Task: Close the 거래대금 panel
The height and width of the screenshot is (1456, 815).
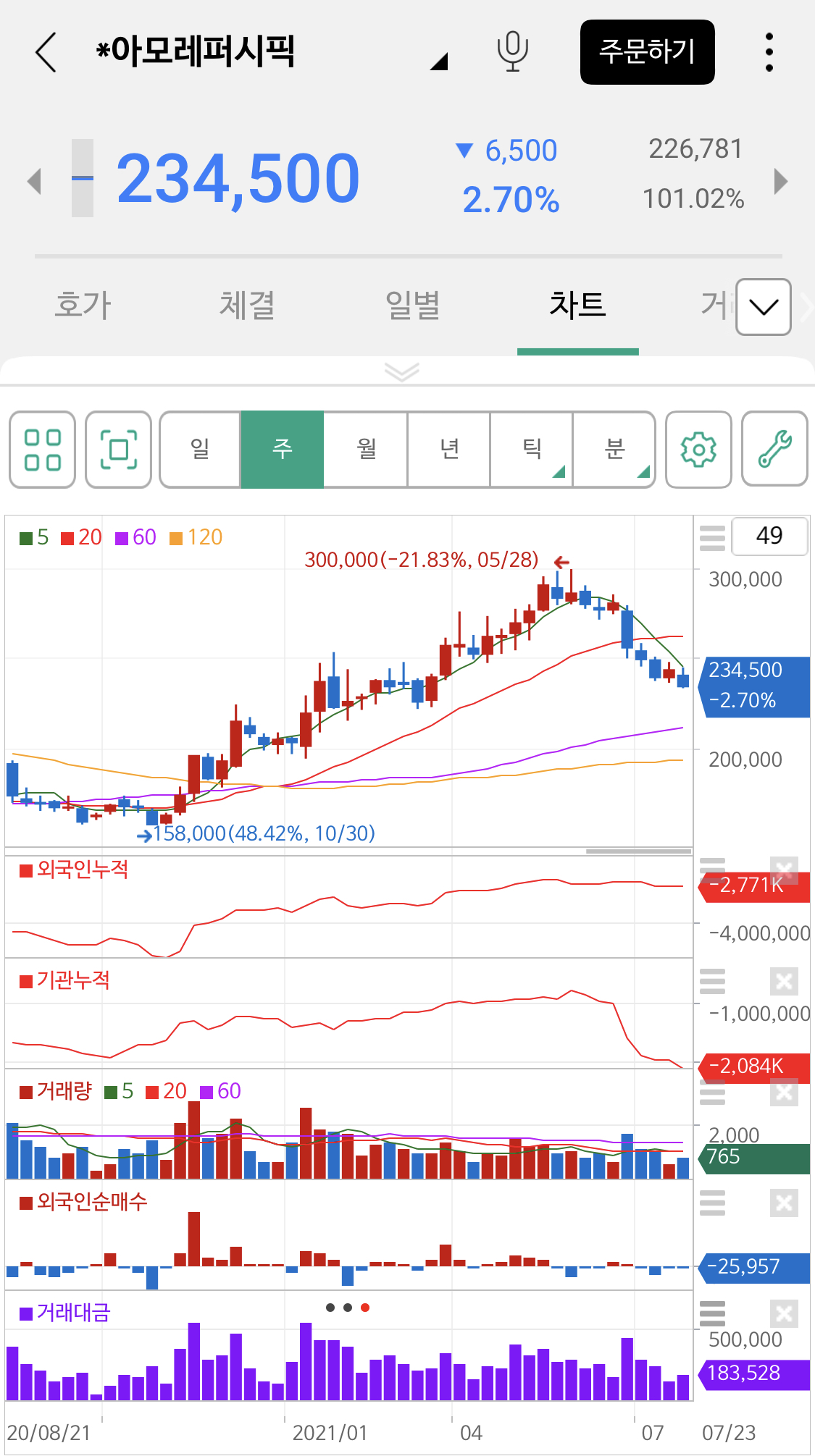Action: click(x=784, y=1313)
